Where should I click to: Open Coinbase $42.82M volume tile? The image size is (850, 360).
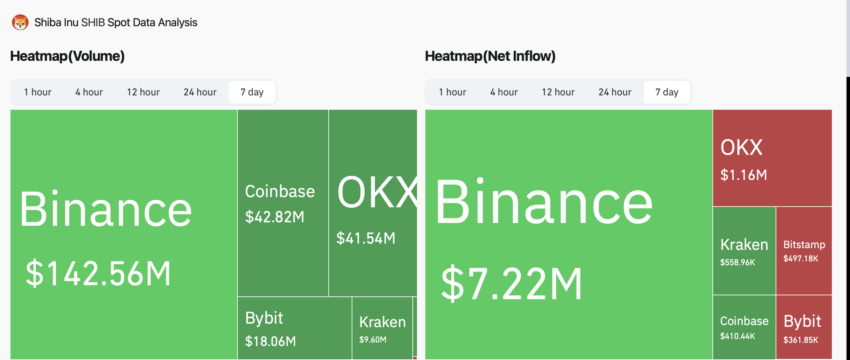tap(283, 203)
